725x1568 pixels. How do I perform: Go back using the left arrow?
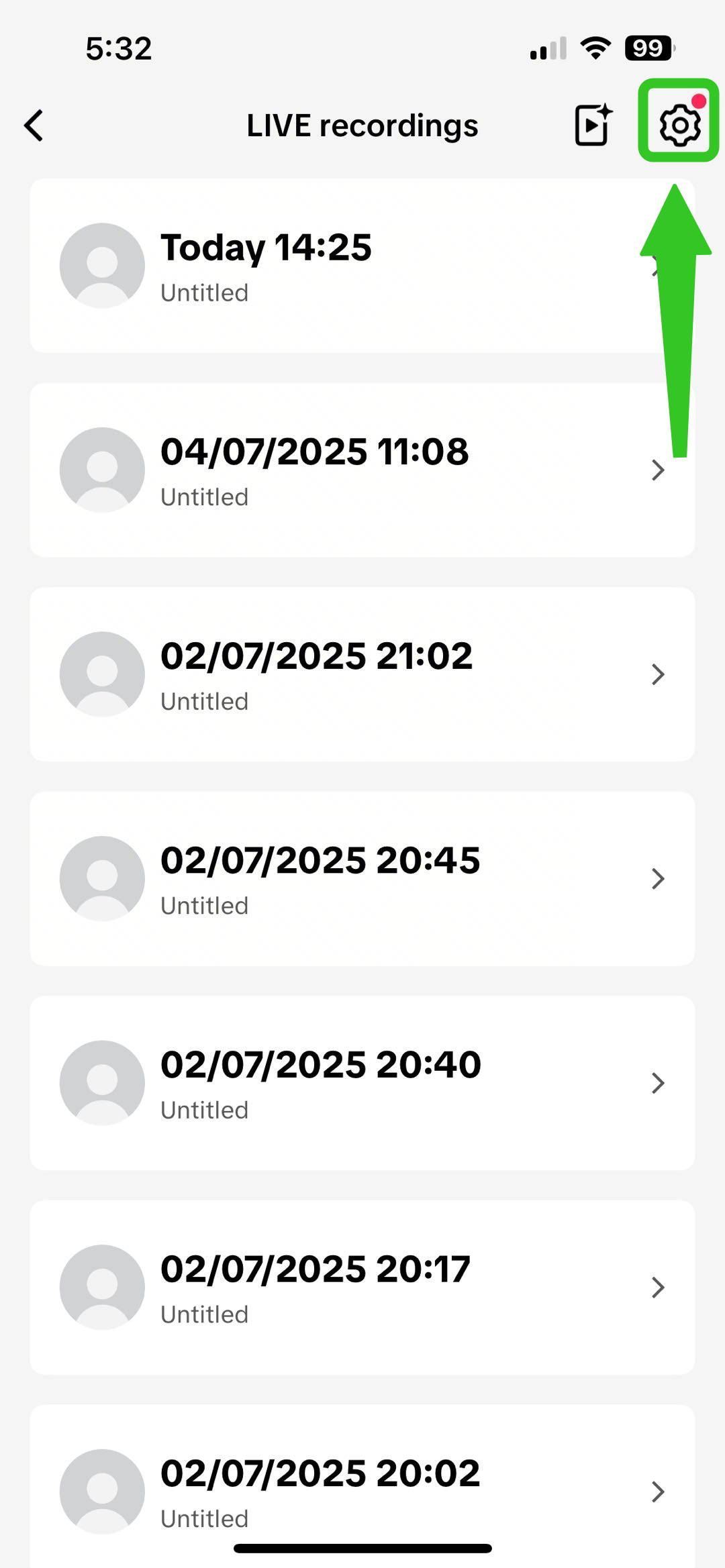click(x=34, y=125)
